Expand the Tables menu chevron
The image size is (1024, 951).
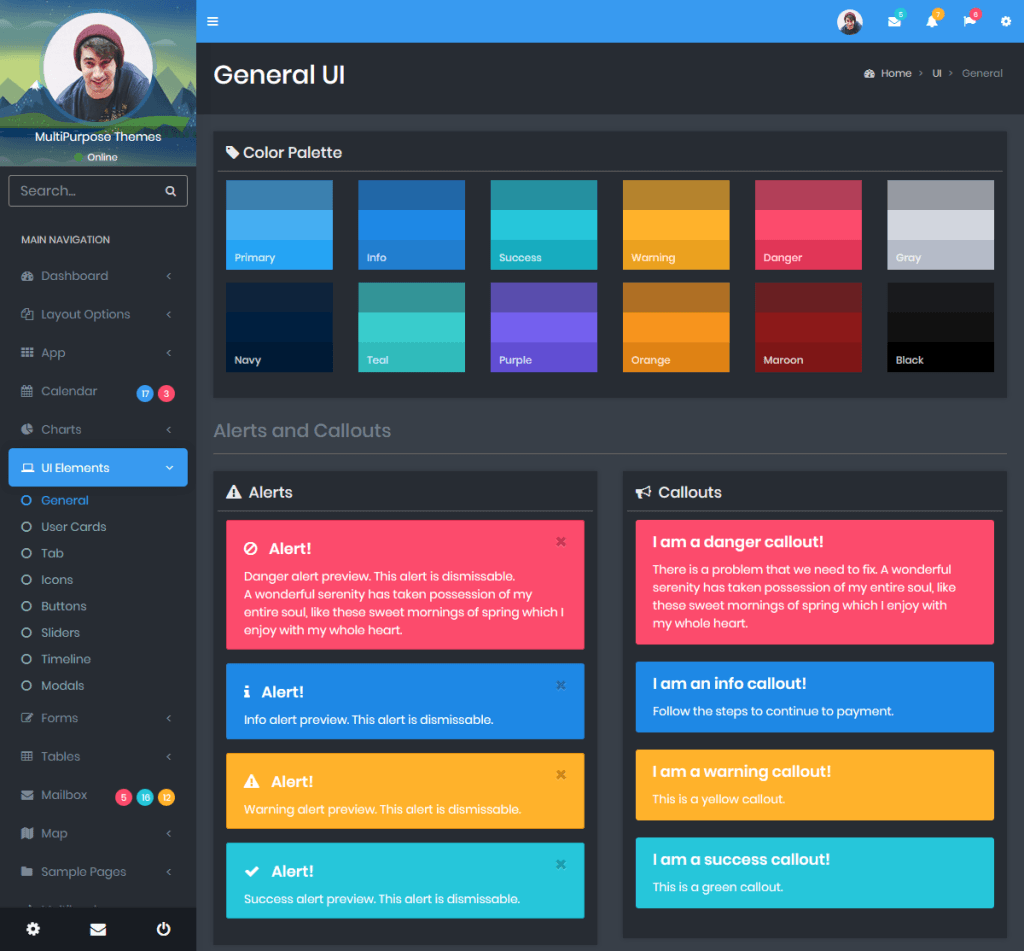click(x=168, y=756)
